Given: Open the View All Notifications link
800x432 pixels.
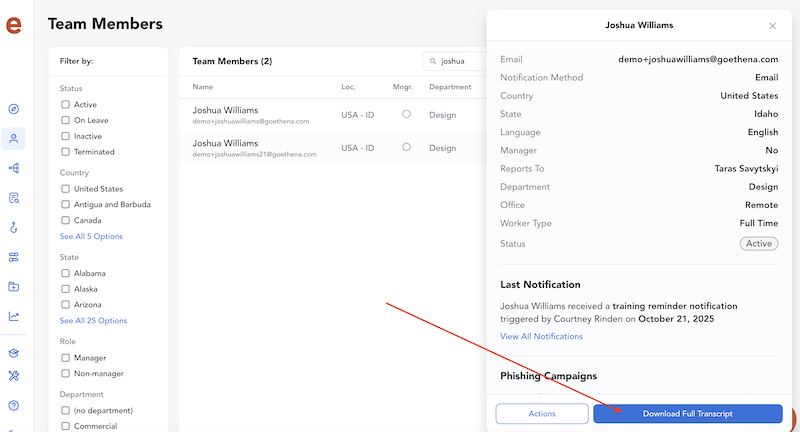Looking at the screenshot, I should coord(541,336).
